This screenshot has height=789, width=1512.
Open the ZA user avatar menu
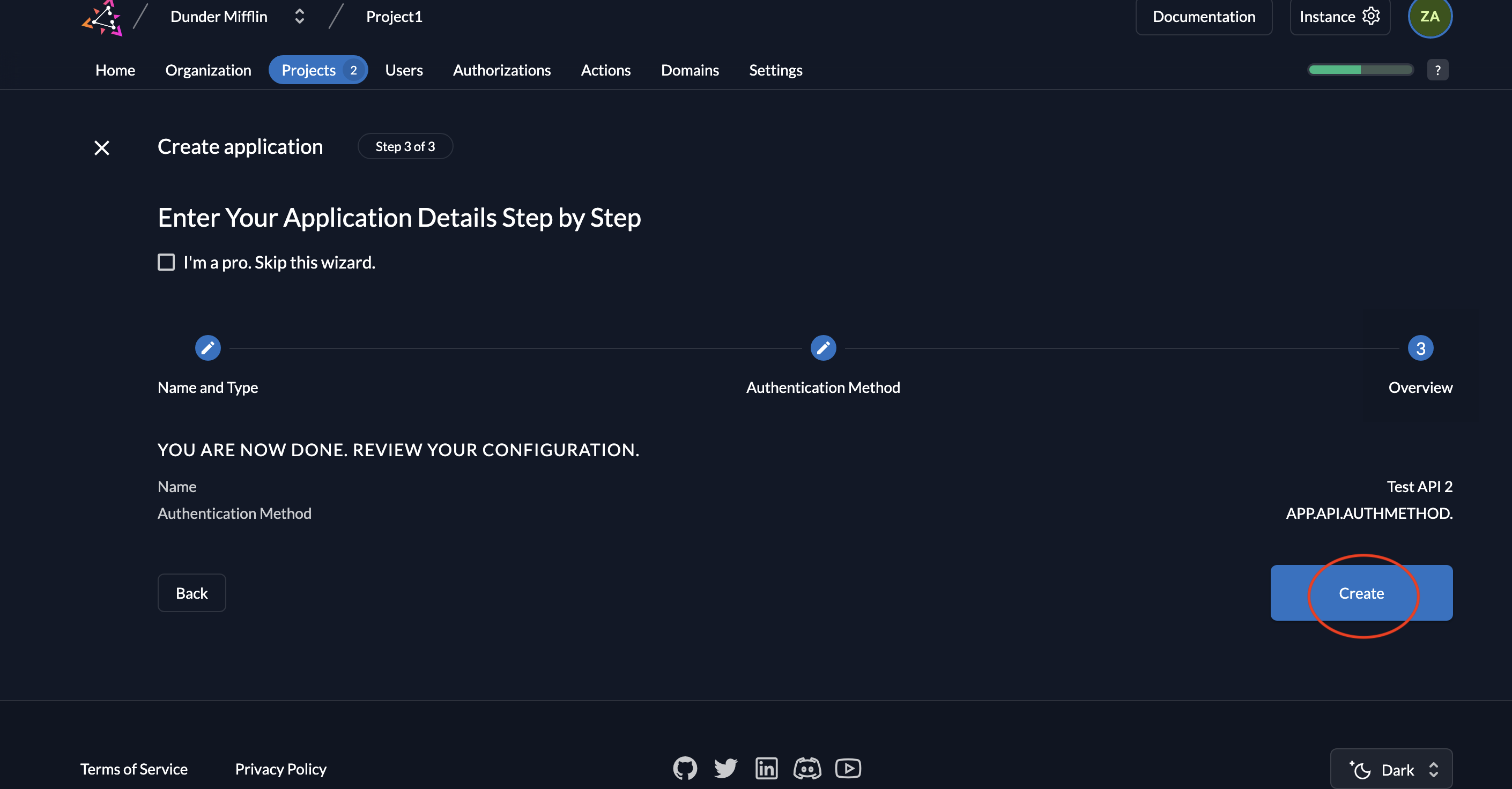point(1429,17)
